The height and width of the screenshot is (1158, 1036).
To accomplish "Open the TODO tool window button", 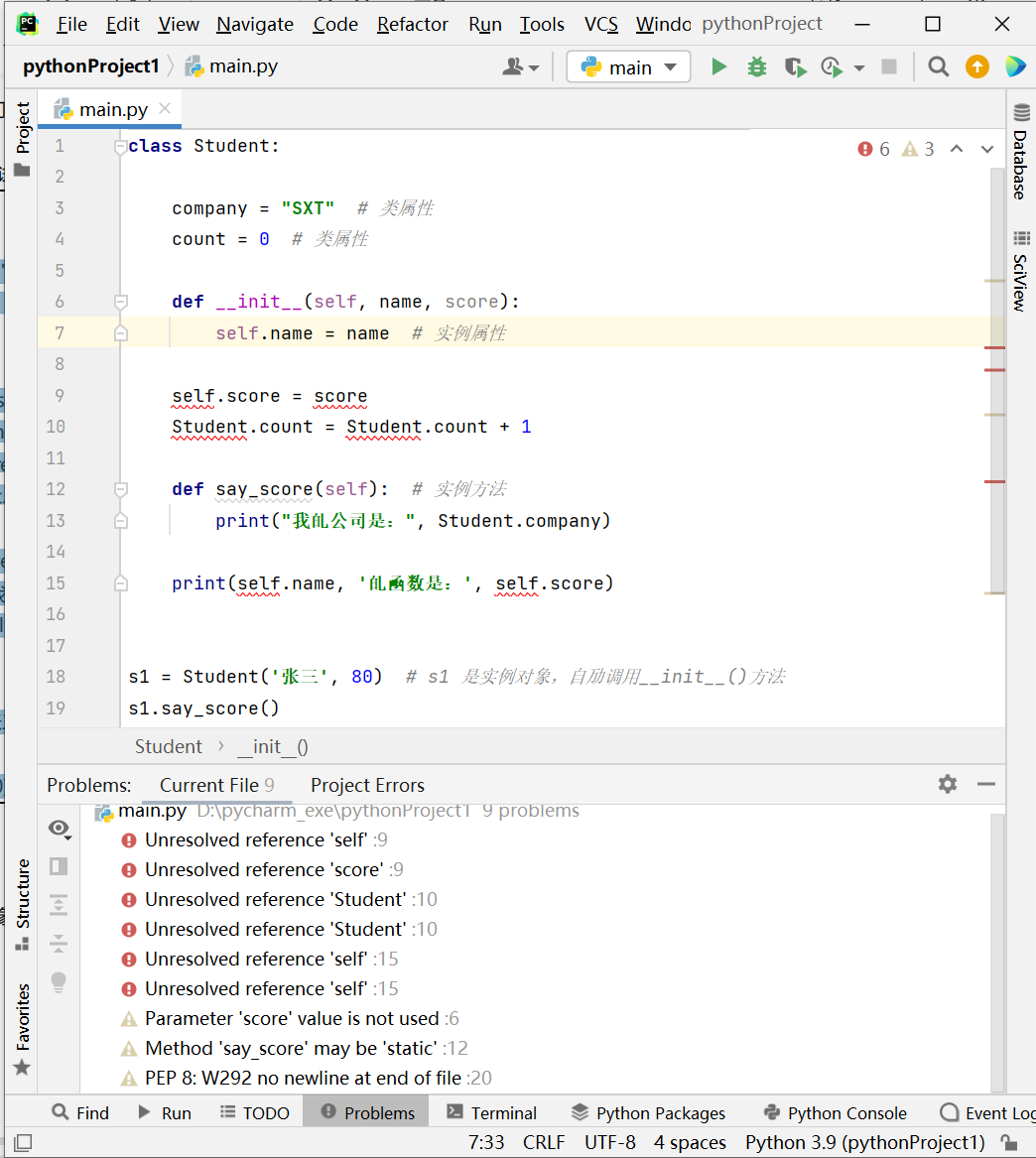I will 255,1113.
